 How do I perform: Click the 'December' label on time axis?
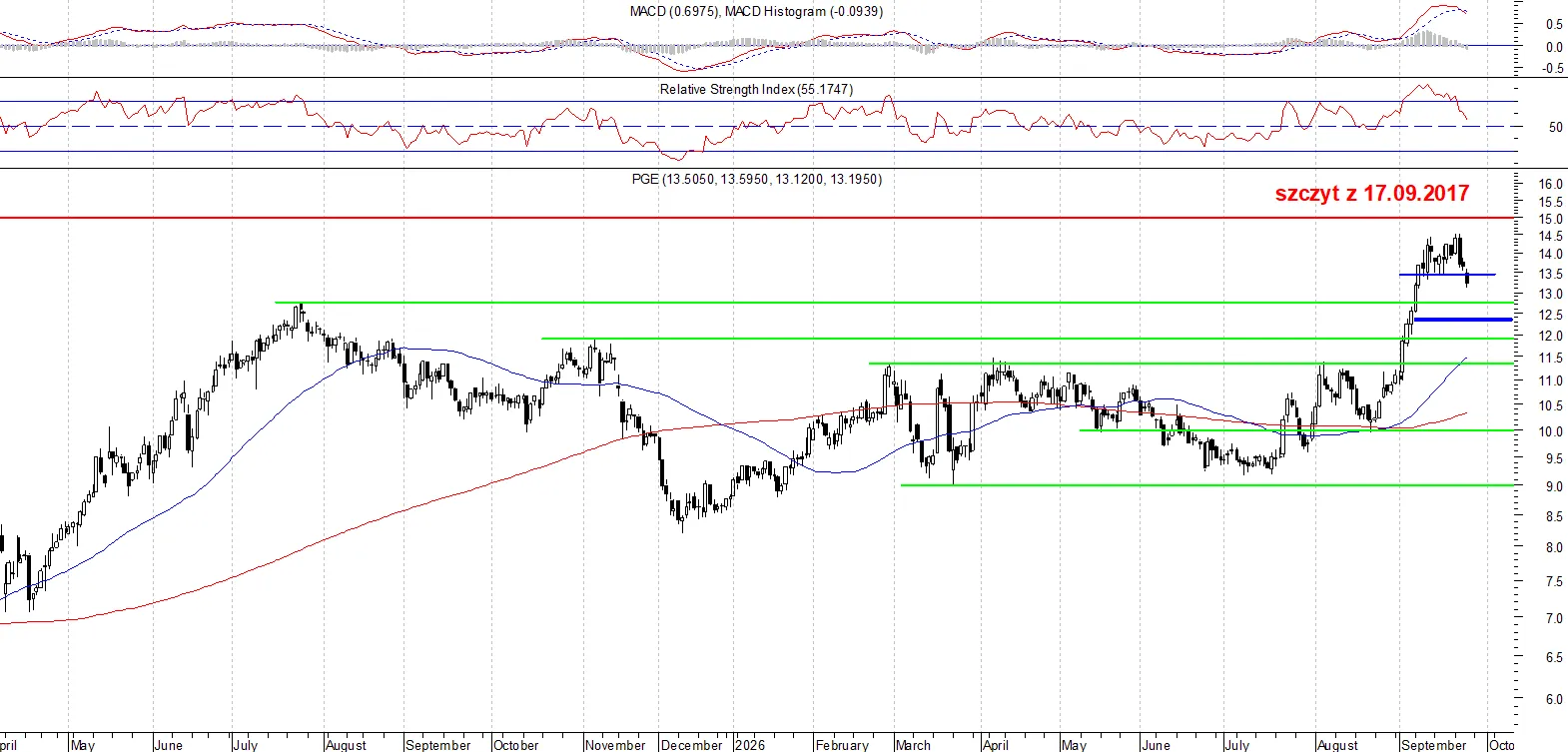click(692, 745)
